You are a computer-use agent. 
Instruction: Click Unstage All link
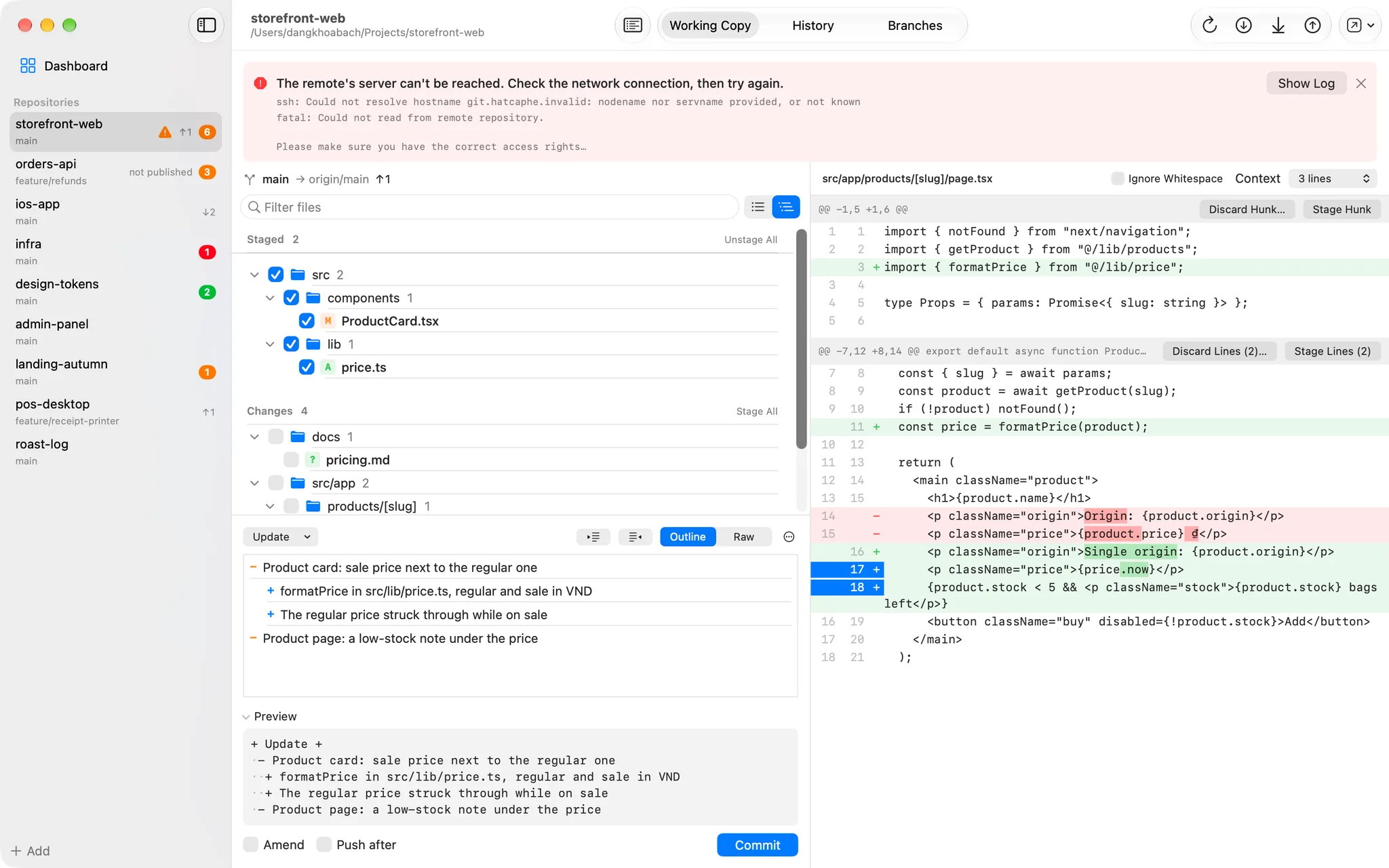(750, 239)
